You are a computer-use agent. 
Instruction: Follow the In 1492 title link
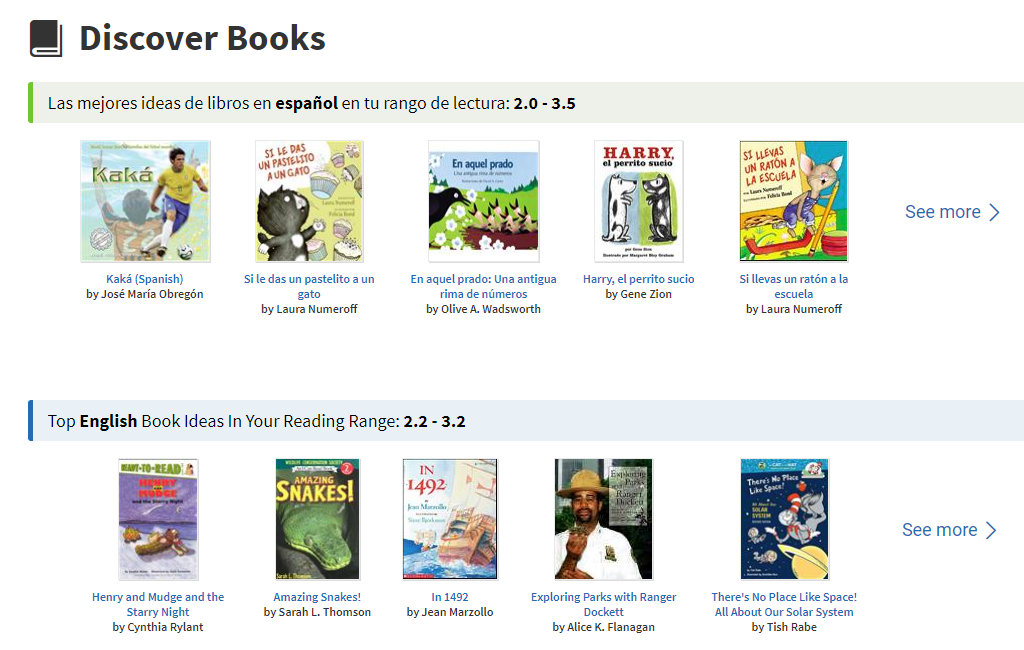pos(450,597)
